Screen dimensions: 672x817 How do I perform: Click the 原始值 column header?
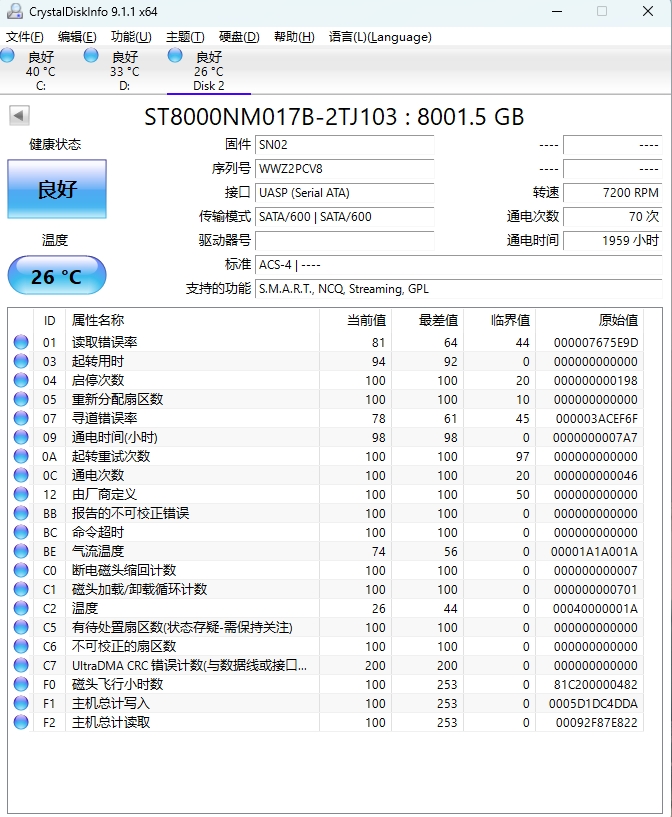tap(590, 320)
